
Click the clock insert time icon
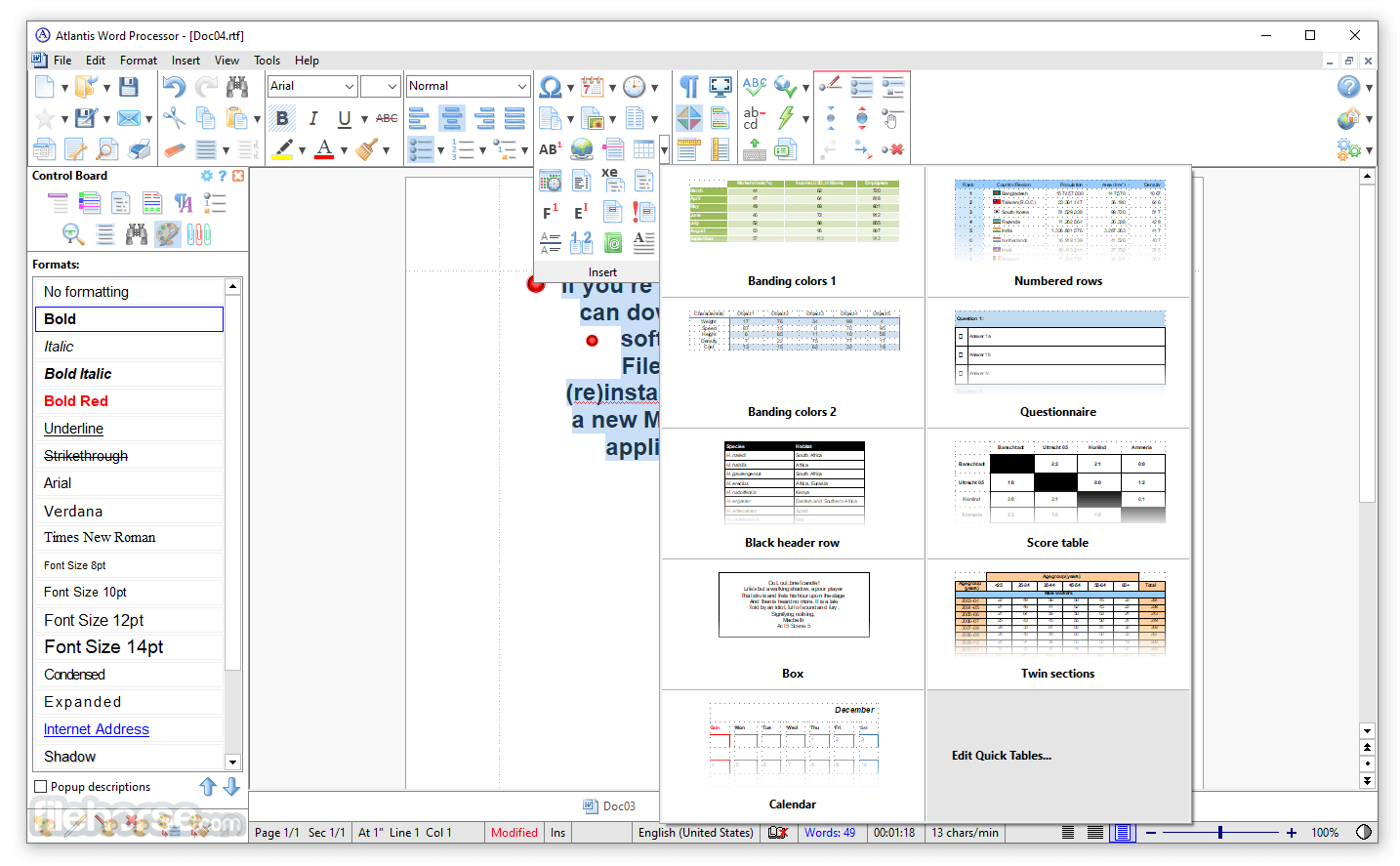(635, 87)
